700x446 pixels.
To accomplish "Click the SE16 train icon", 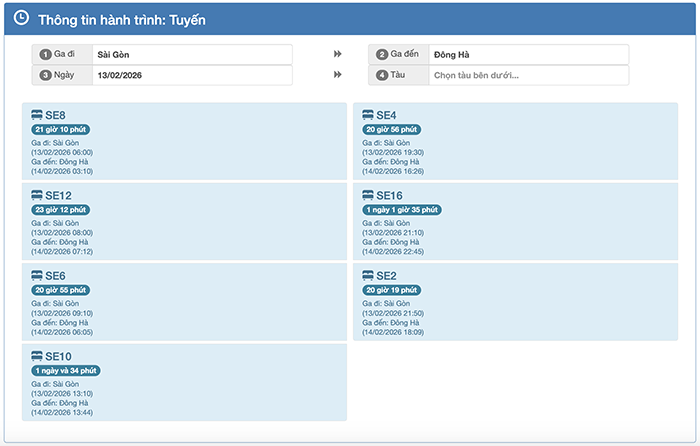I will tap(368, 195).
